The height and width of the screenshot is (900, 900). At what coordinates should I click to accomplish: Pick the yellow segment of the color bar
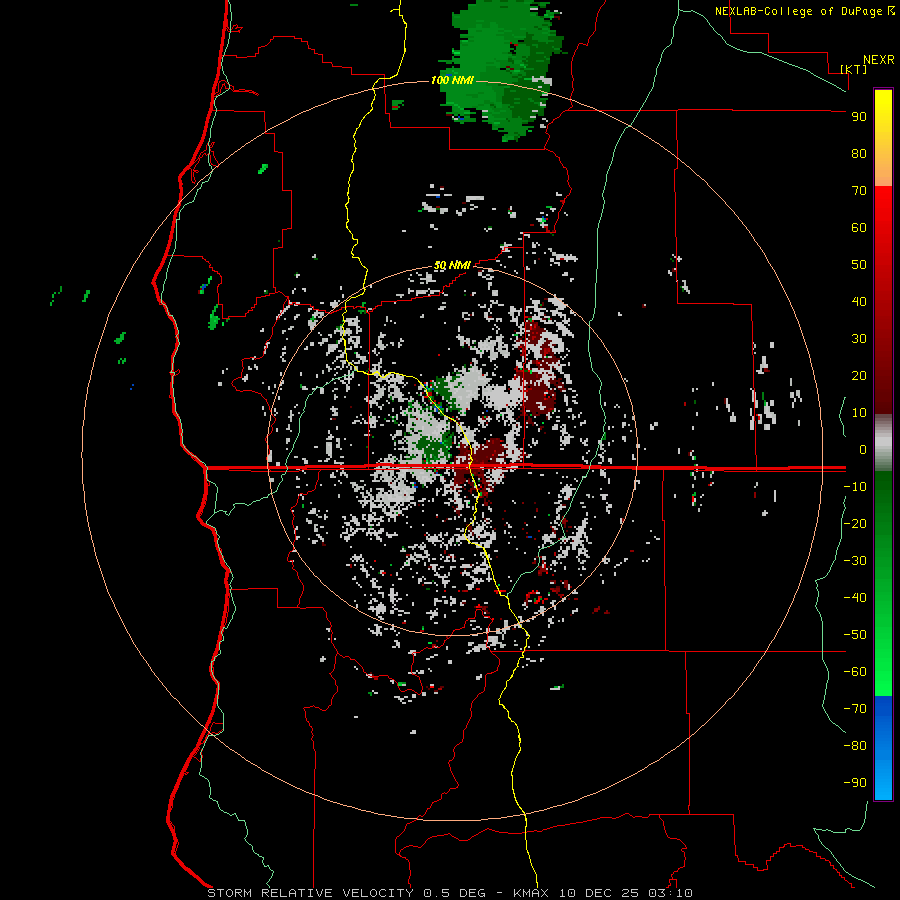tap(883, 138)
